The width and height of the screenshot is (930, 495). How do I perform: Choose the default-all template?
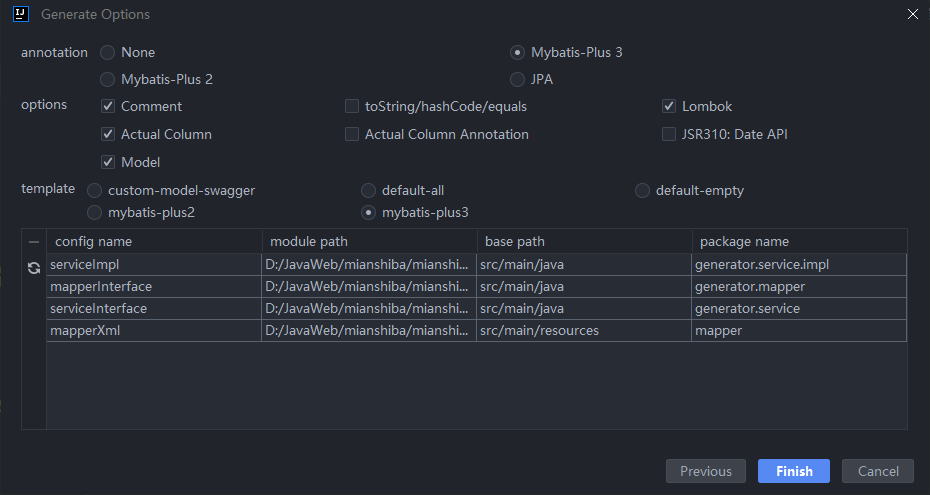tap(368, 190)
